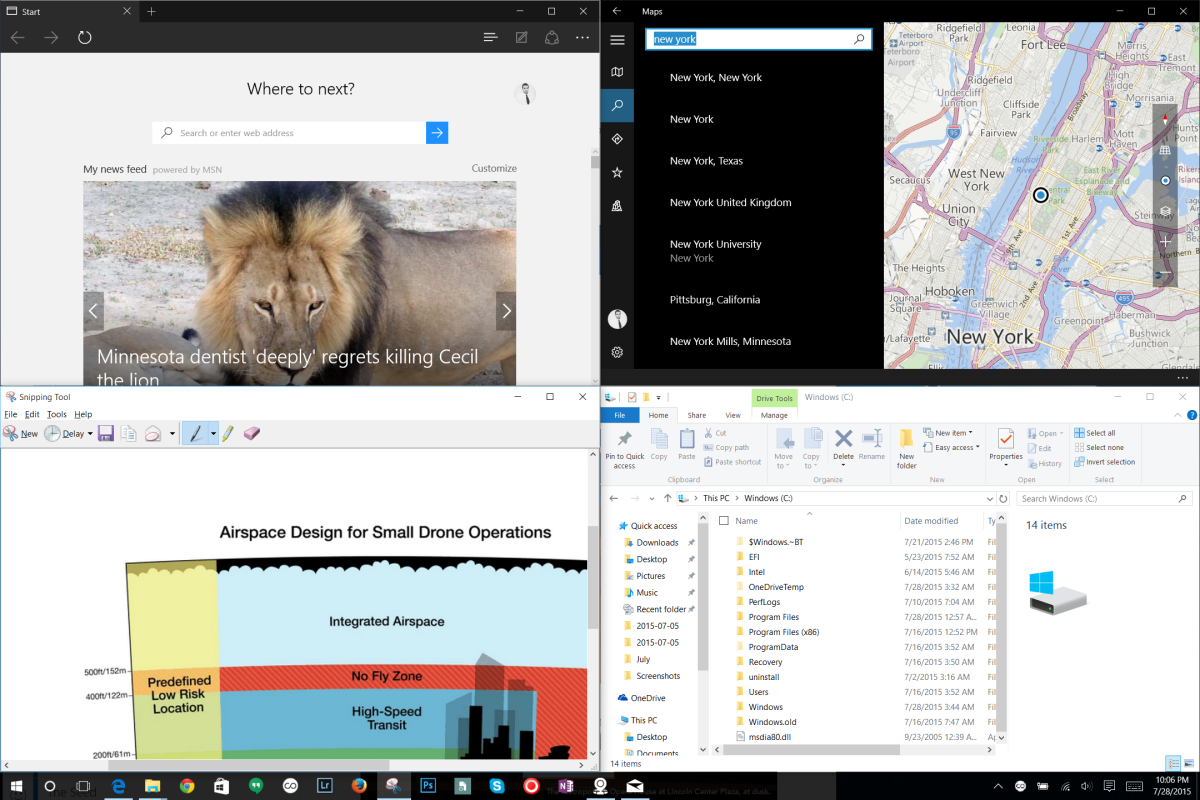Open the 3D Cities icon in Maps
The image size is (1200, 800).
[x=617, y=206]
